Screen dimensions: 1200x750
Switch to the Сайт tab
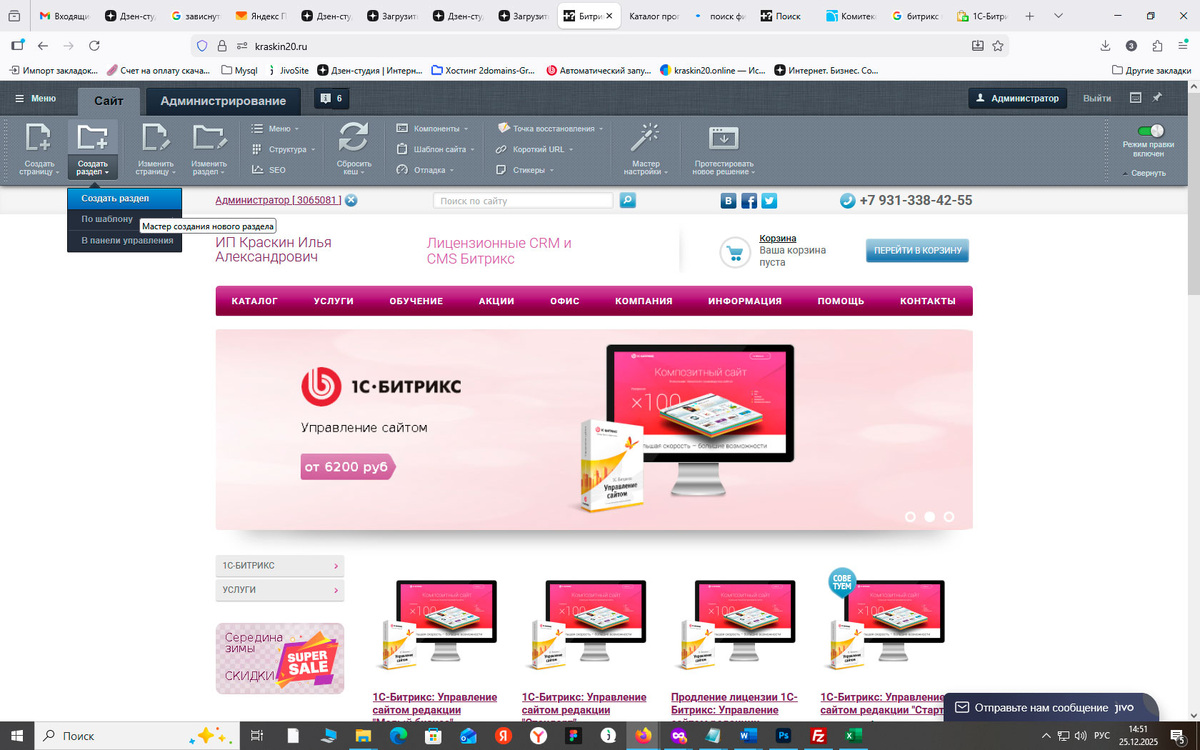coord(109,100)
